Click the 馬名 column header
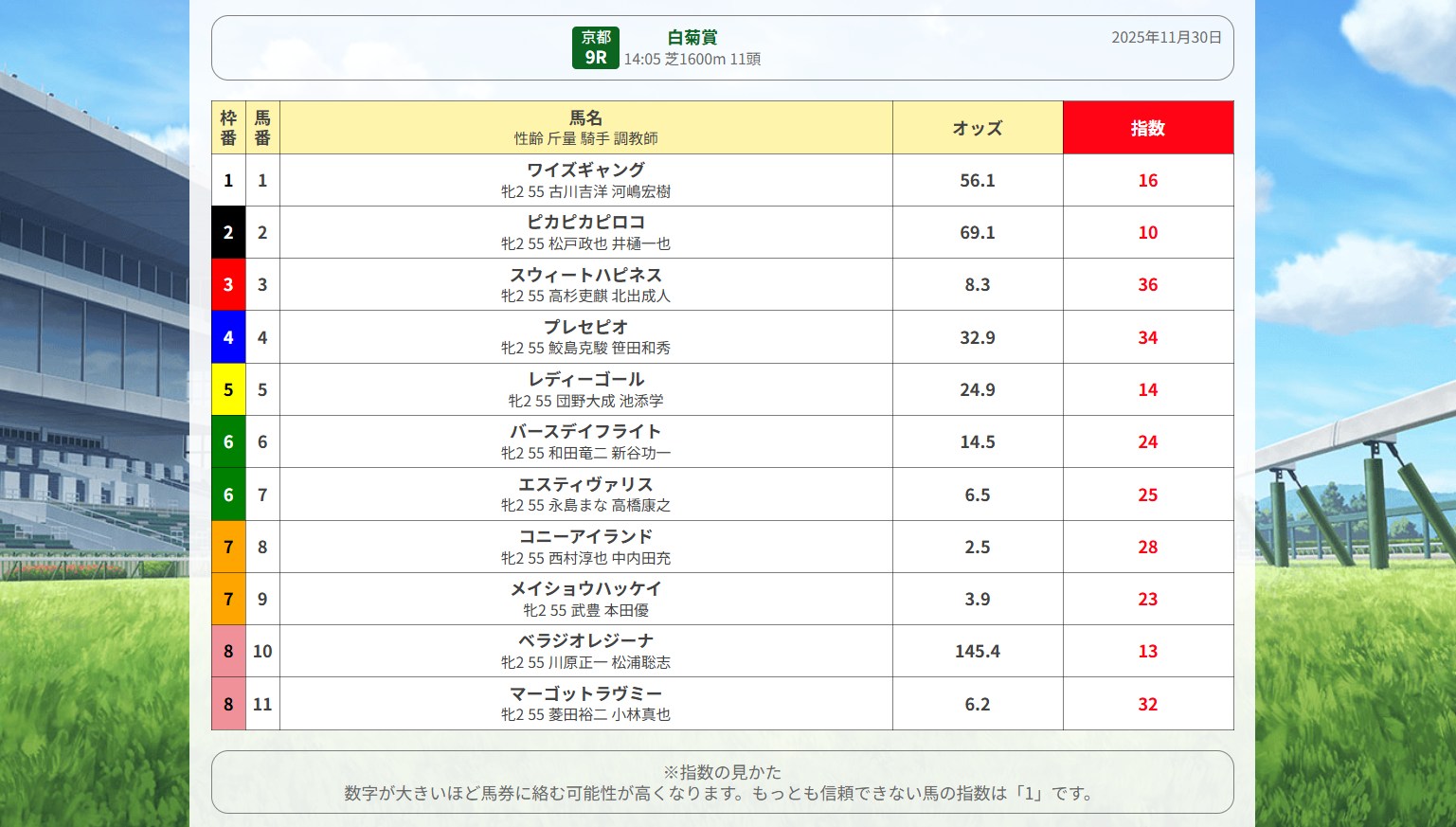This screenshot has height=827, width=1456. (x=585, y=118)
